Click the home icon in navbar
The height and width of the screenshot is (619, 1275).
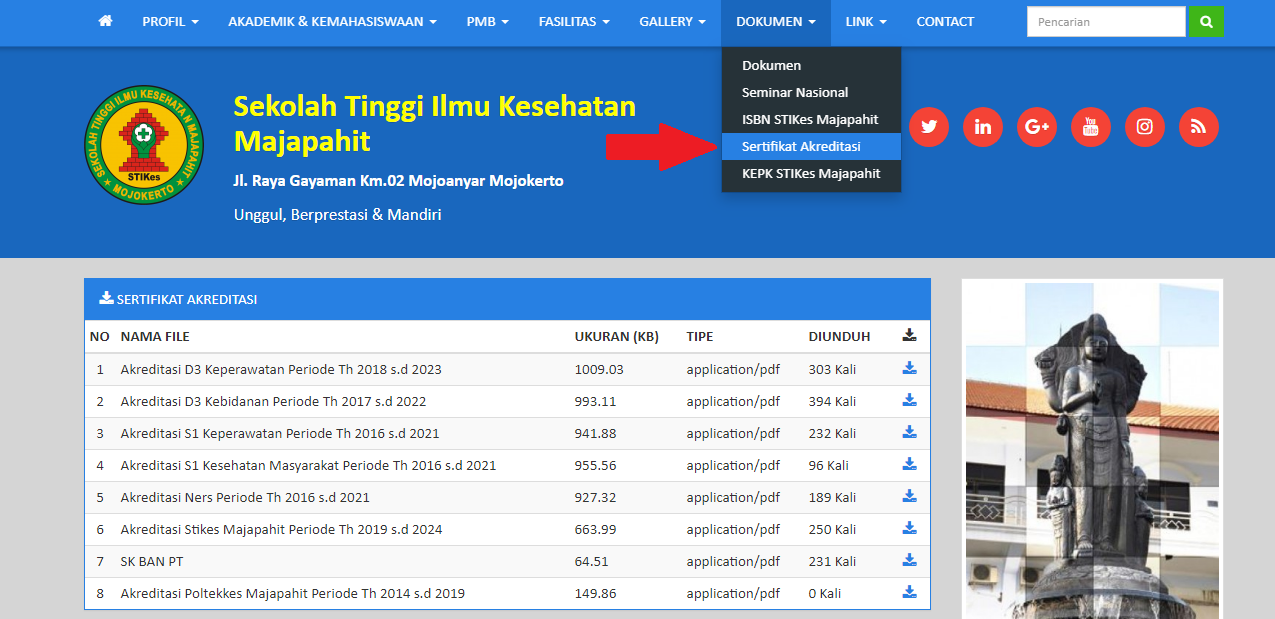tap(105, 21)
